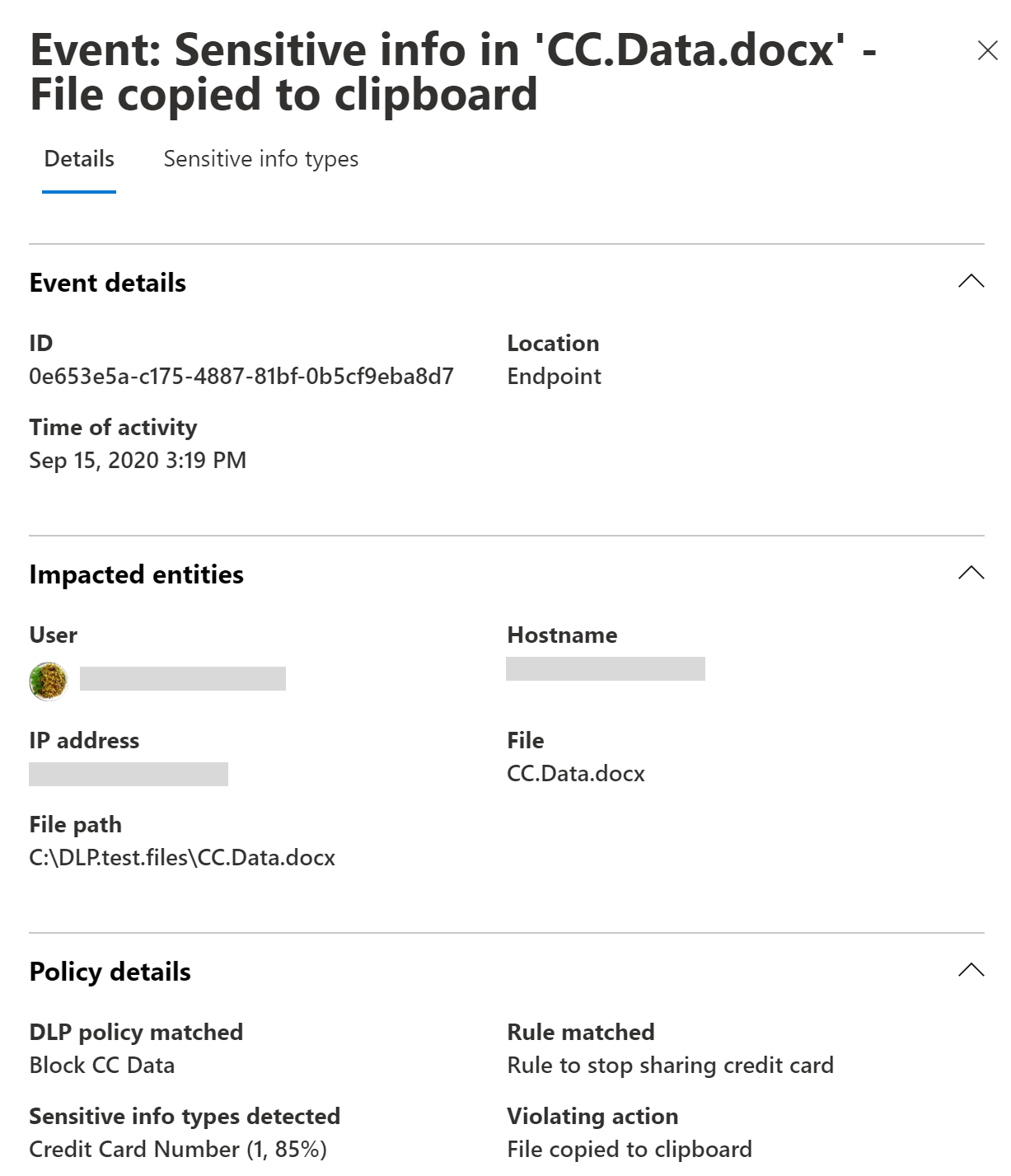Switch to the Sensitive info types tab
The width and height of the screenshot is (1011, 1176).
[261, 159]
